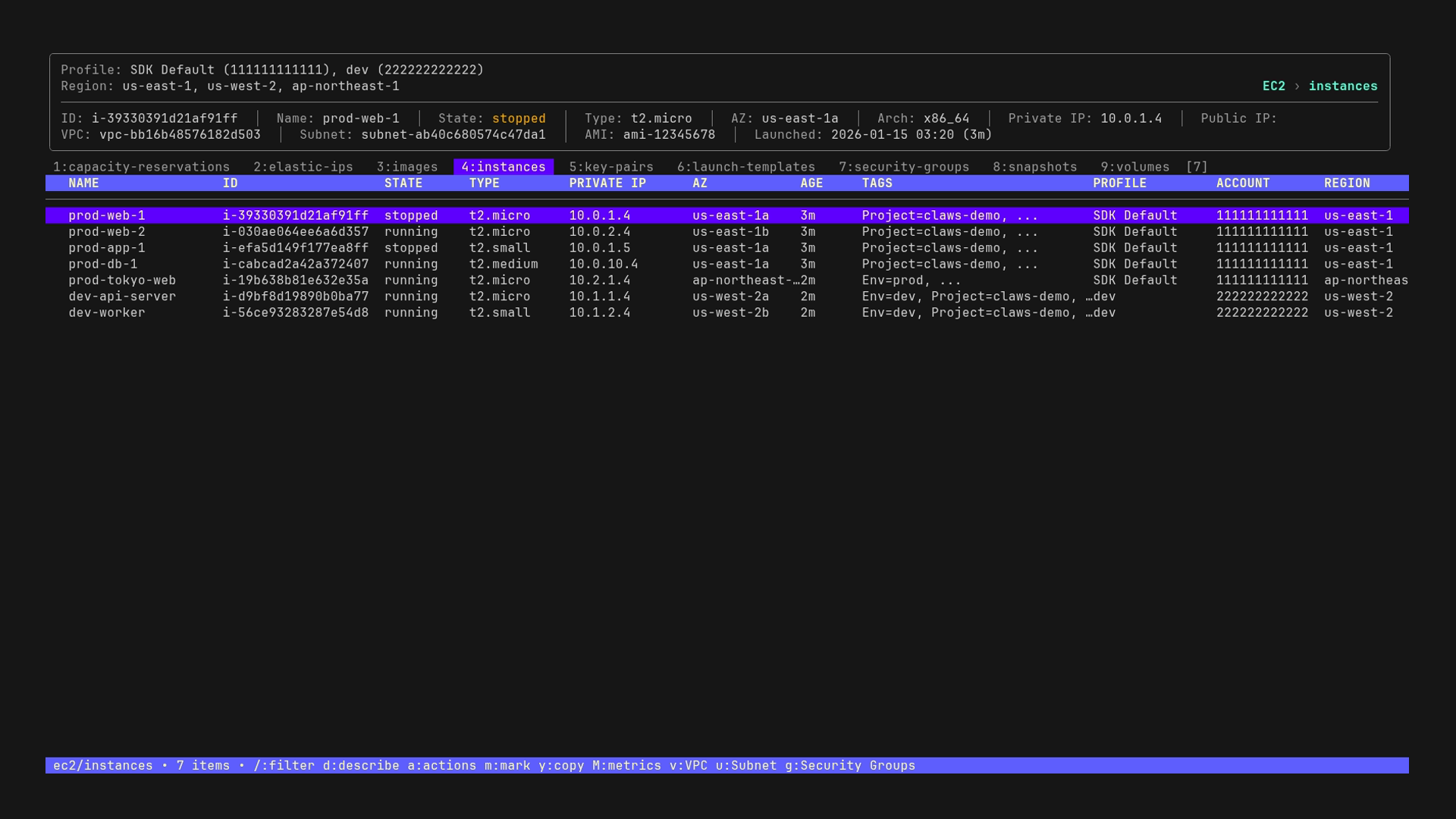Open the 3:images tab
This screenshot has width=1456, height=819.
click(x=406, y=167)
